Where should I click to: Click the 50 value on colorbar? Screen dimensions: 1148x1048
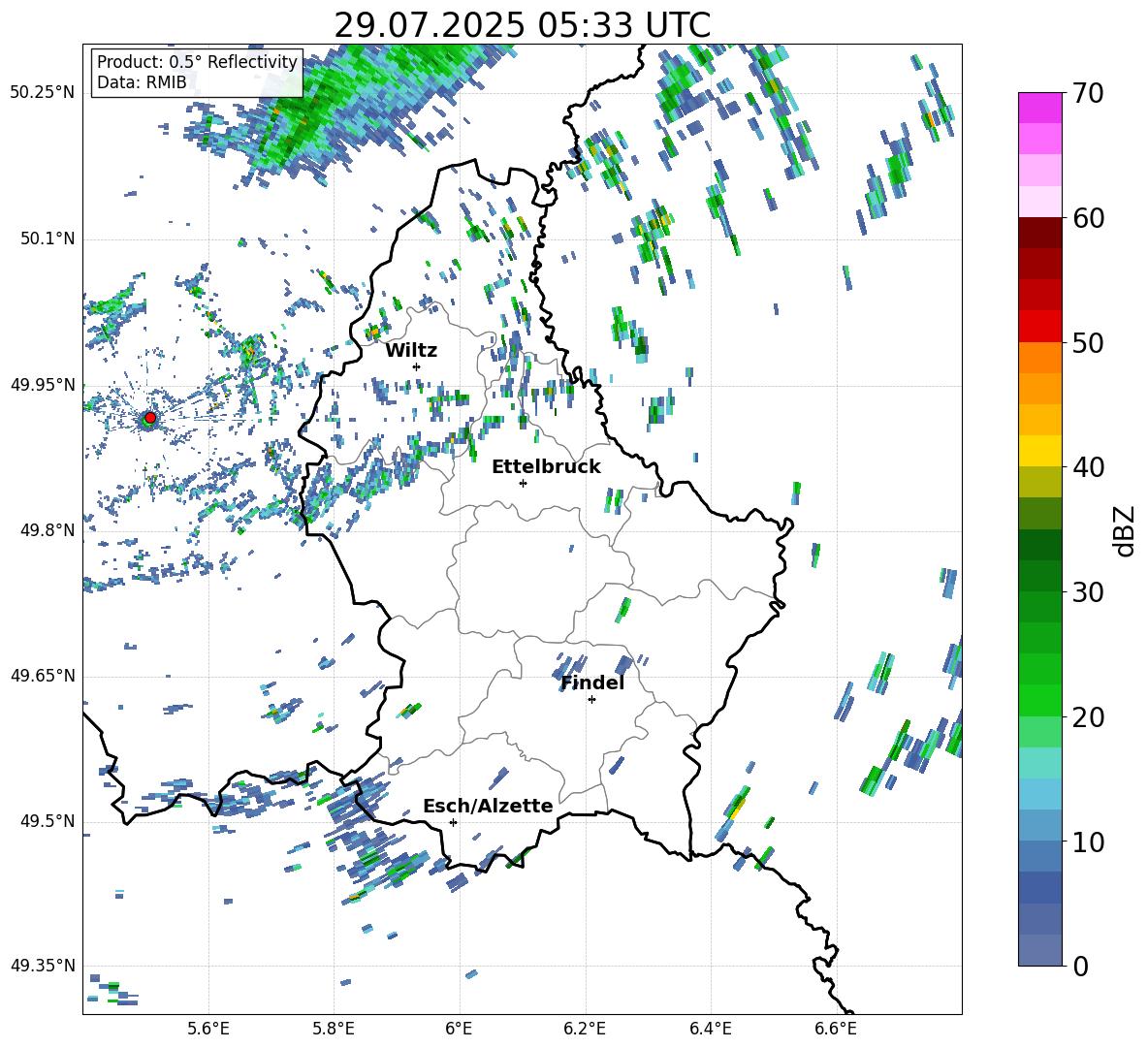[x=1088, y=343]
